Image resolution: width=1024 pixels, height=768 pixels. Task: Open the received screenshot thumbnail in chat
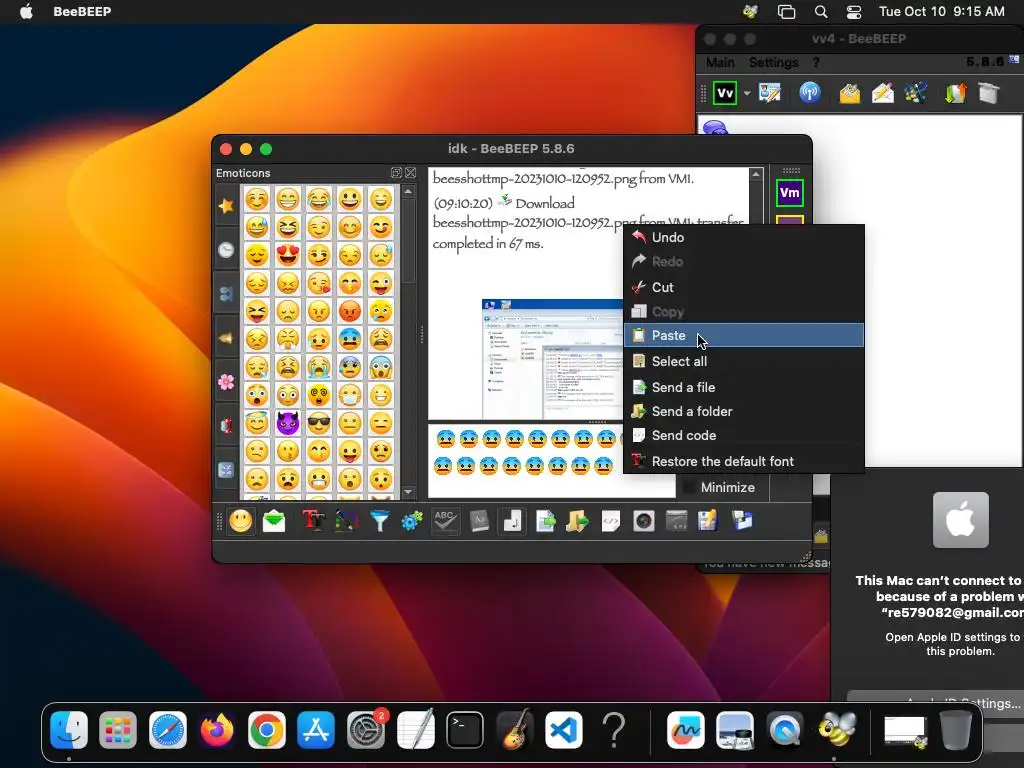552,359
